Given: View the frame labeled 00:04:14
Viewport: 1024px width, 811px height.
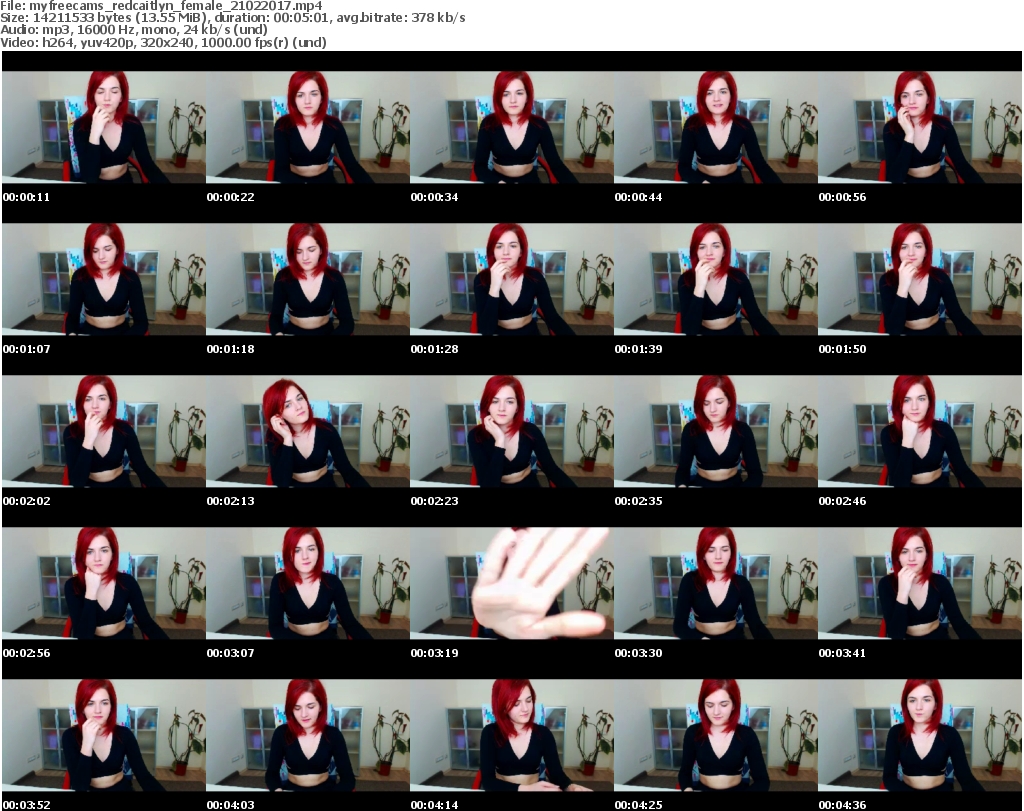Looking at the screenshot, I should tap(511, 735).
